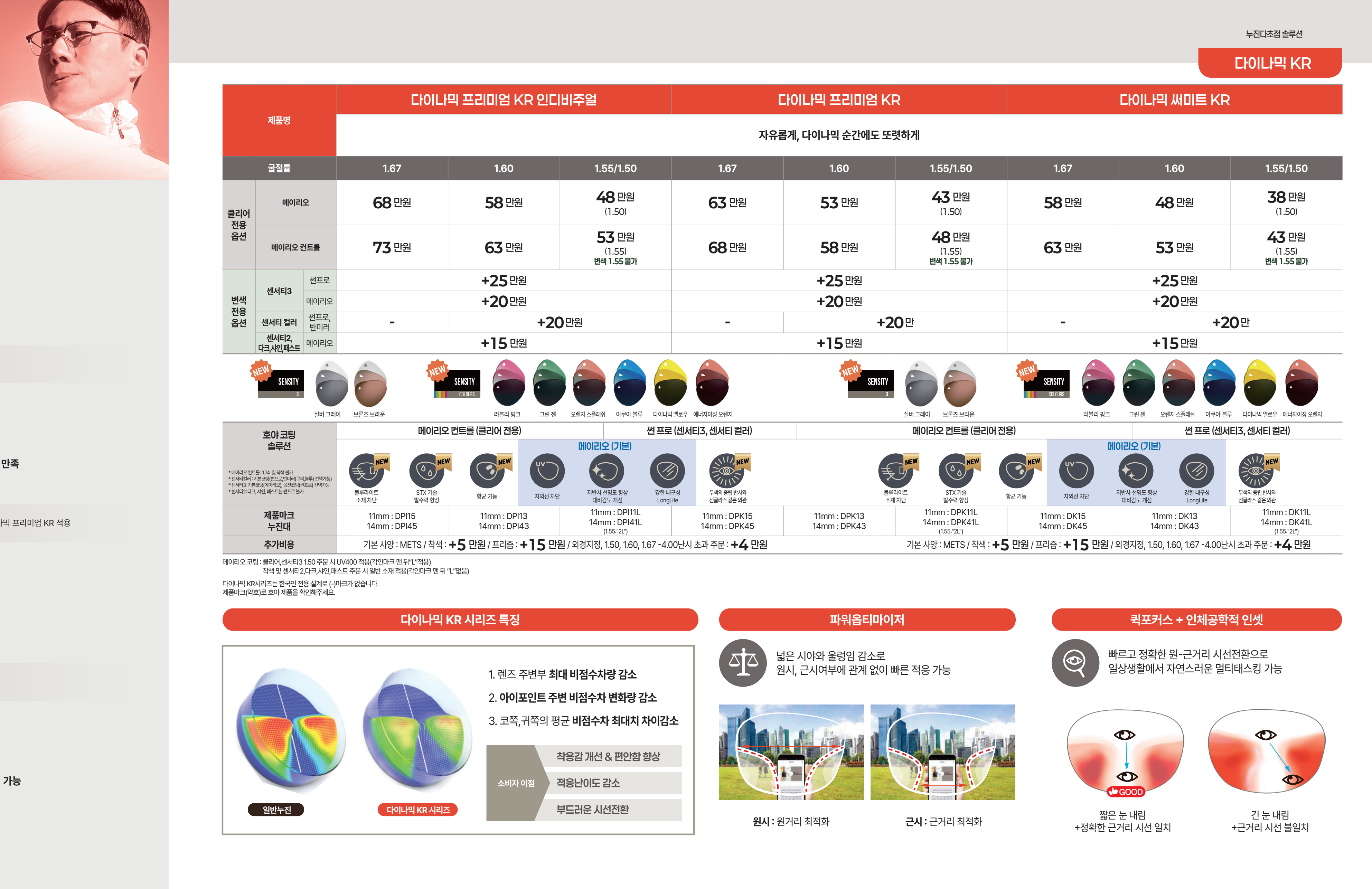1372x889 pixels.
Task: Click rightmost 항균 기능 coating icon
Action: click(1017, 471)
